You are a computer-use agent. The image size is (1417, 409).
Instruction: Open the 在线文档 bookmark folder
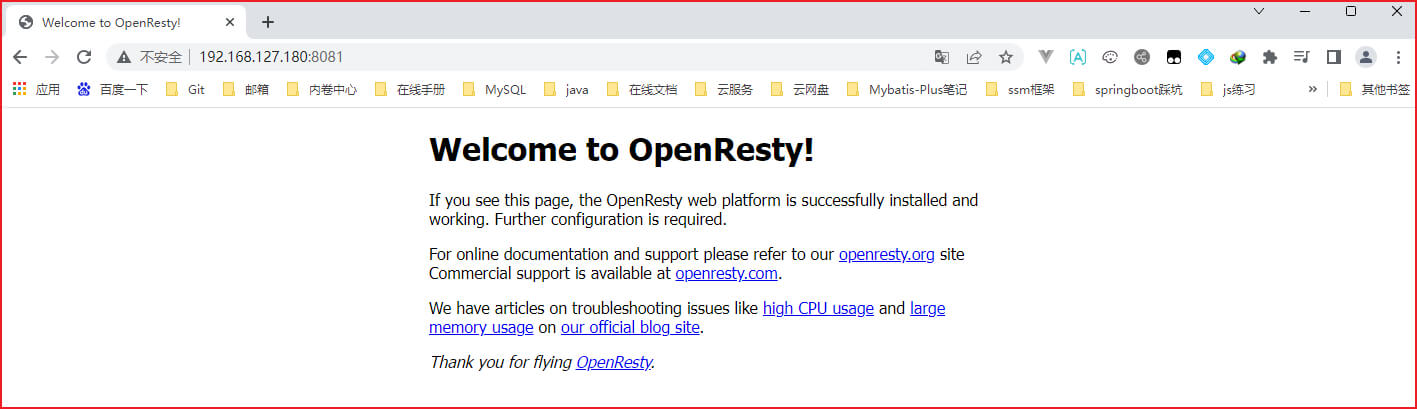click(642, 89)
